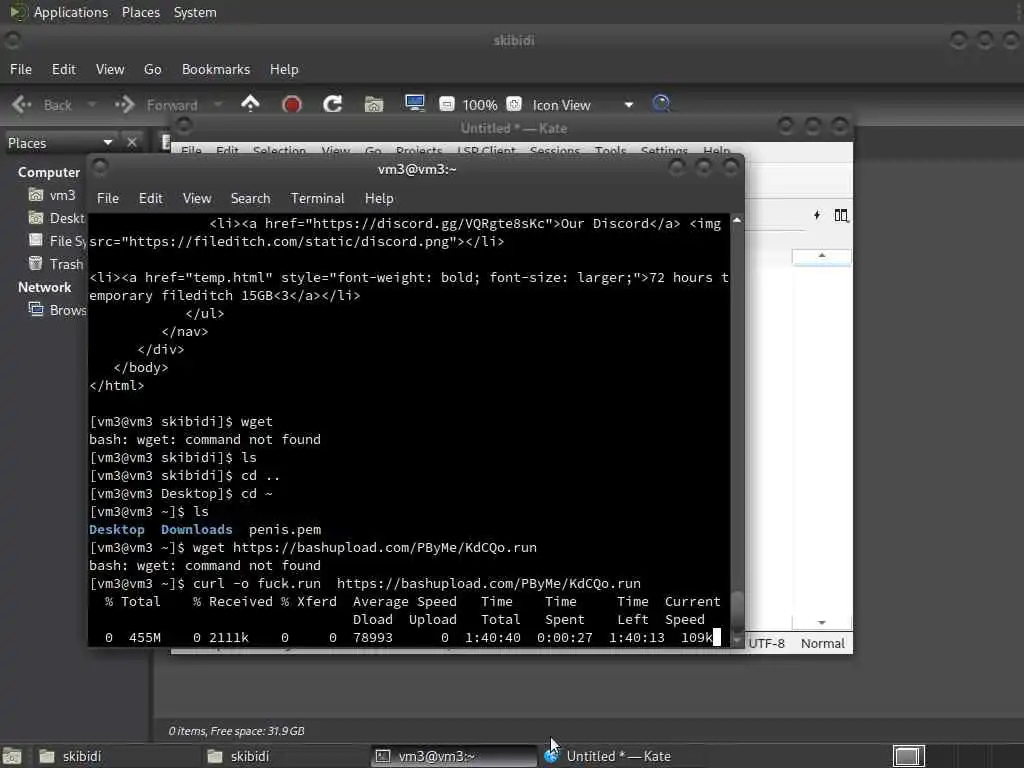
Task: Open the file manager File menu
Action: tap(21, 69)
